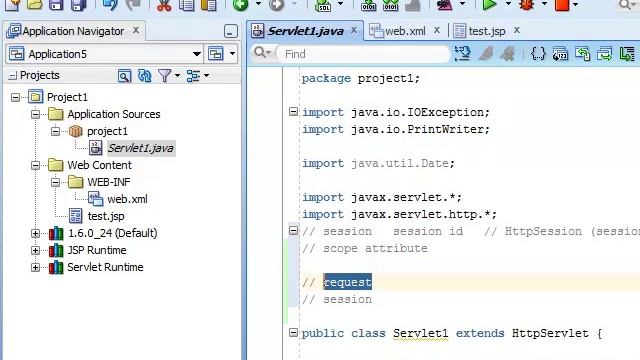
Task: Click the Save All icon
Action: click(x=78, y=5)
